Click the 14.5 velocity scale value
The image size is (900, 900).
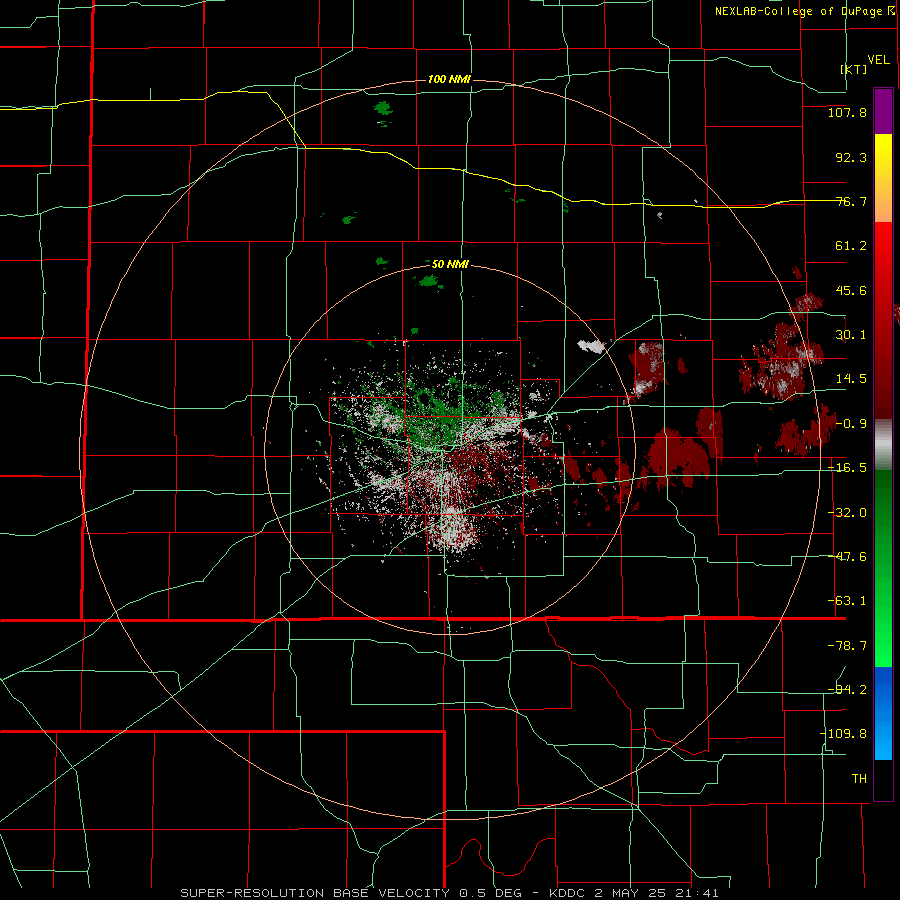(851, 379)
